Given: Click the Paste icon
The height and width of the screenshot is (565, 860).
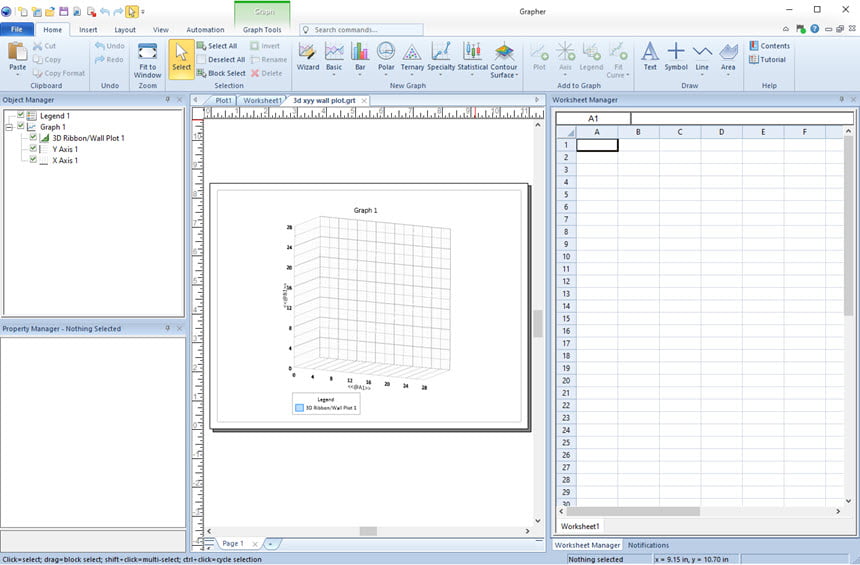Looking at the screenshot, I should point(18,52).
